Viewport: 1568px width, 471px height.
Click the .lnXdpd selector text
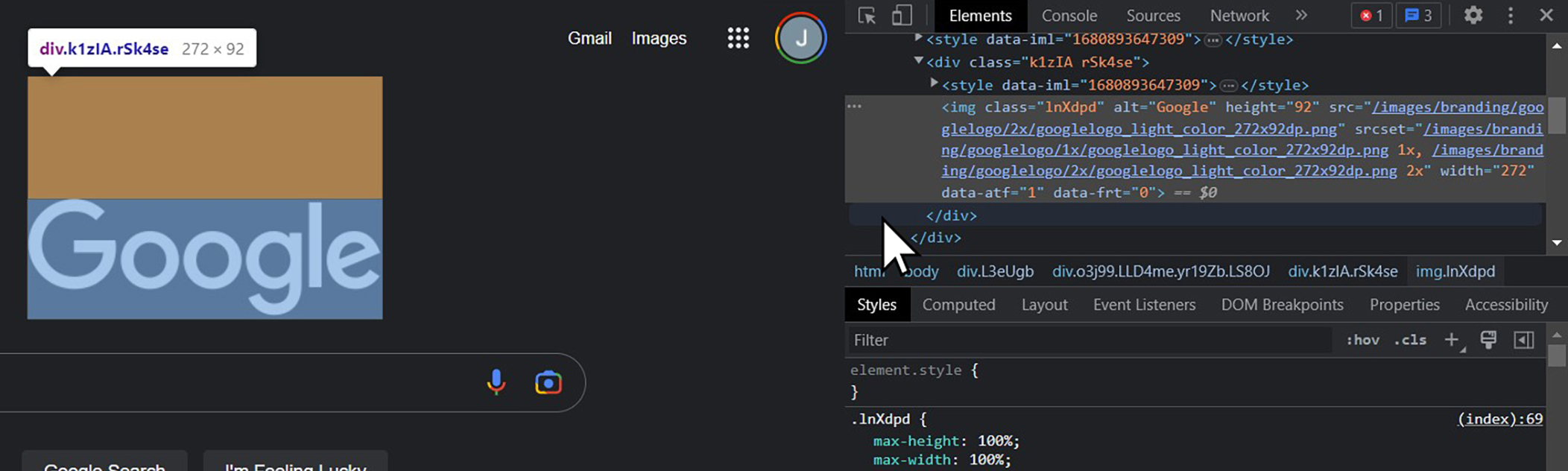point(880,419)
